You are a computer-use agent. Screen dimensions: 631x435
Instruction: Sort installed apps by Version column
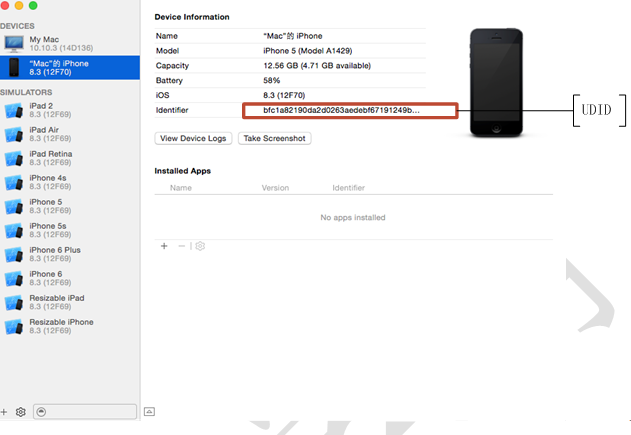tap(275, 188)
